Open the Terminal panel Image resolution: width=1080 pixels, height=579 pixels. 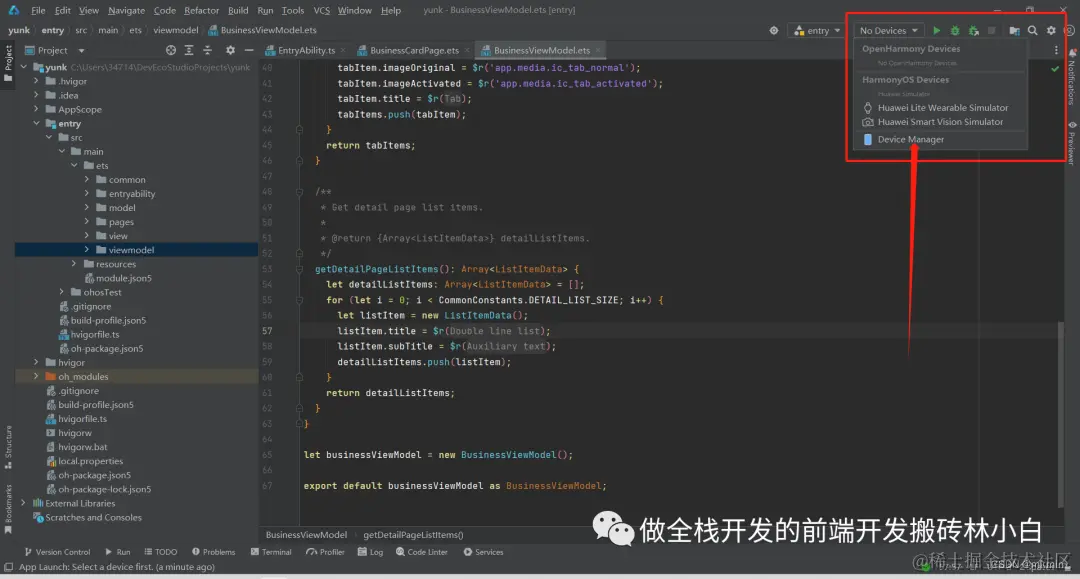tap(271, 551)
